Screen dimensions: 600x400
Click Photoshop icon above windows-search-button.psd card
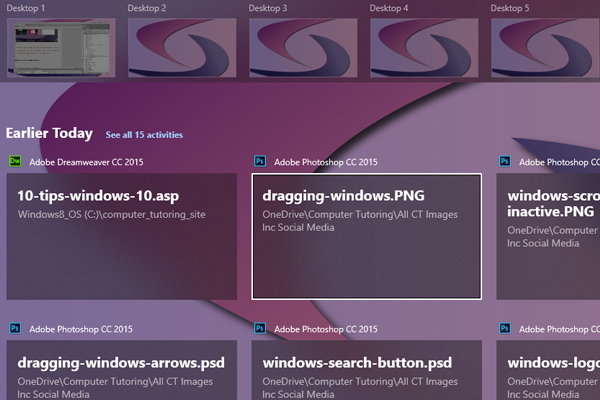pyautogui.click(x=260, y=328)
